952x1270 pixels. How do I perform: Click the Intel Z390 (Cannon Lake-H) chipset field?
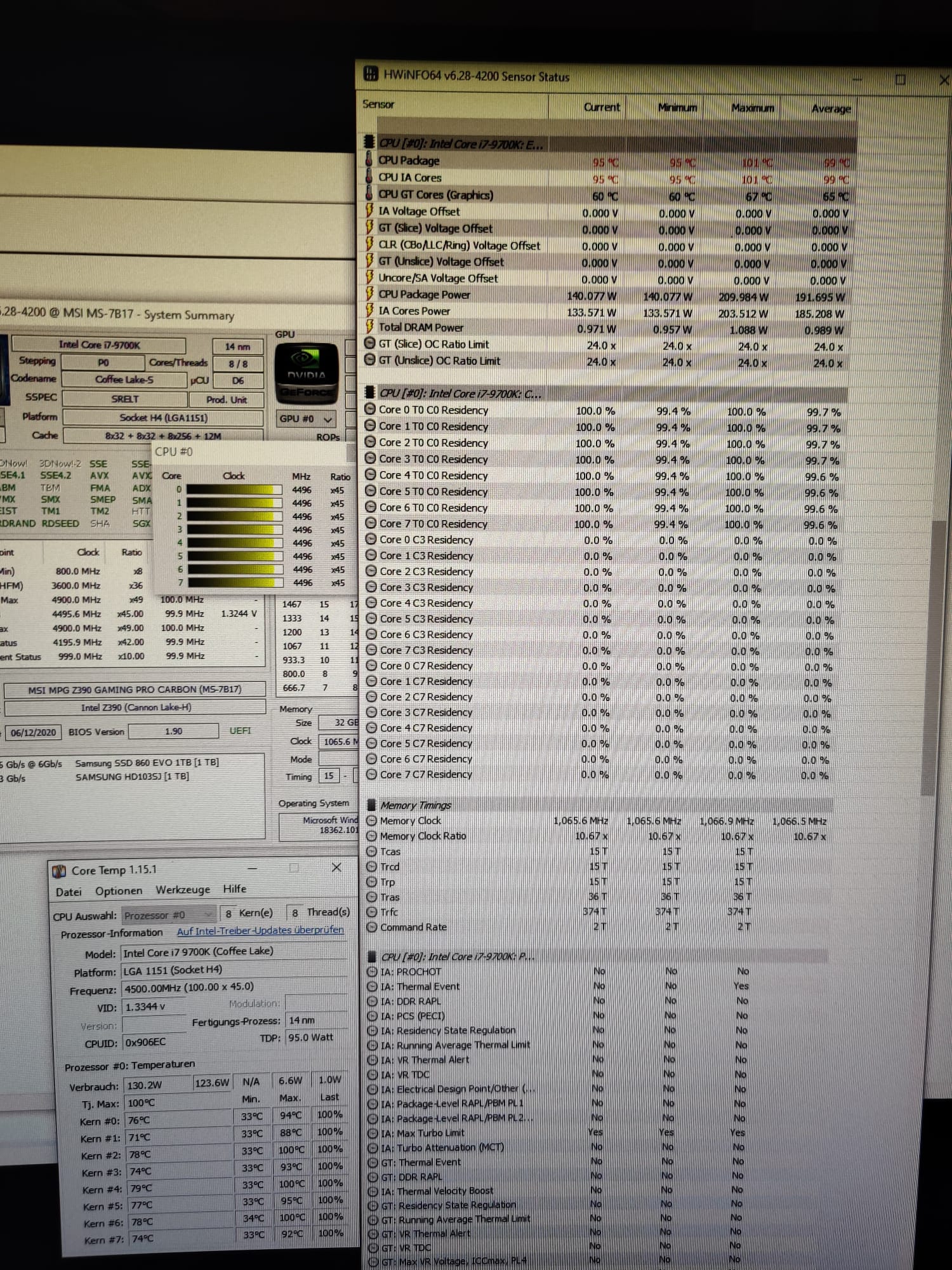[136, 707]
